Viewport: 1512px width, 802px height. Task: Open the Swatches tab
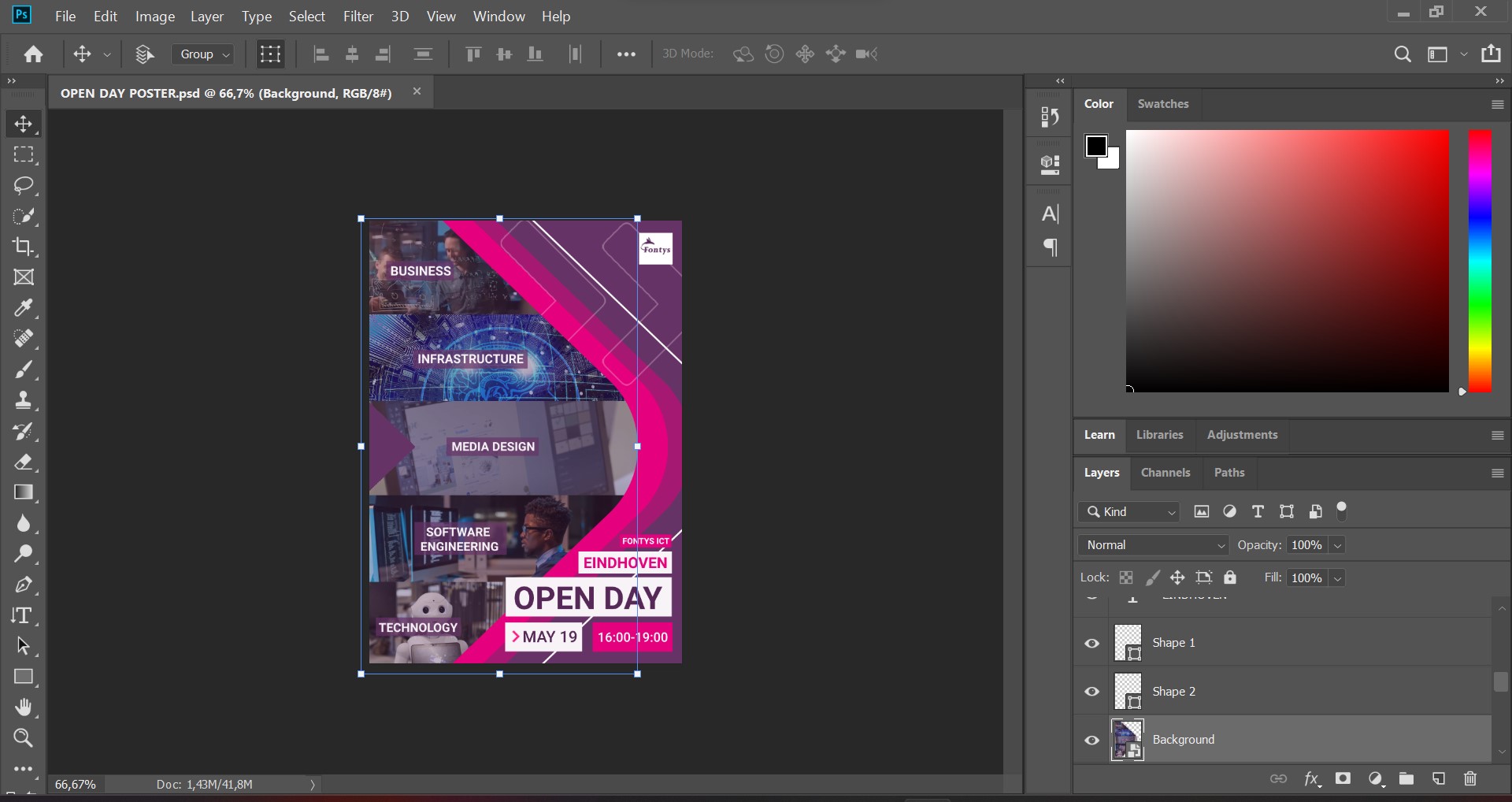click(x=1162, y=104)
